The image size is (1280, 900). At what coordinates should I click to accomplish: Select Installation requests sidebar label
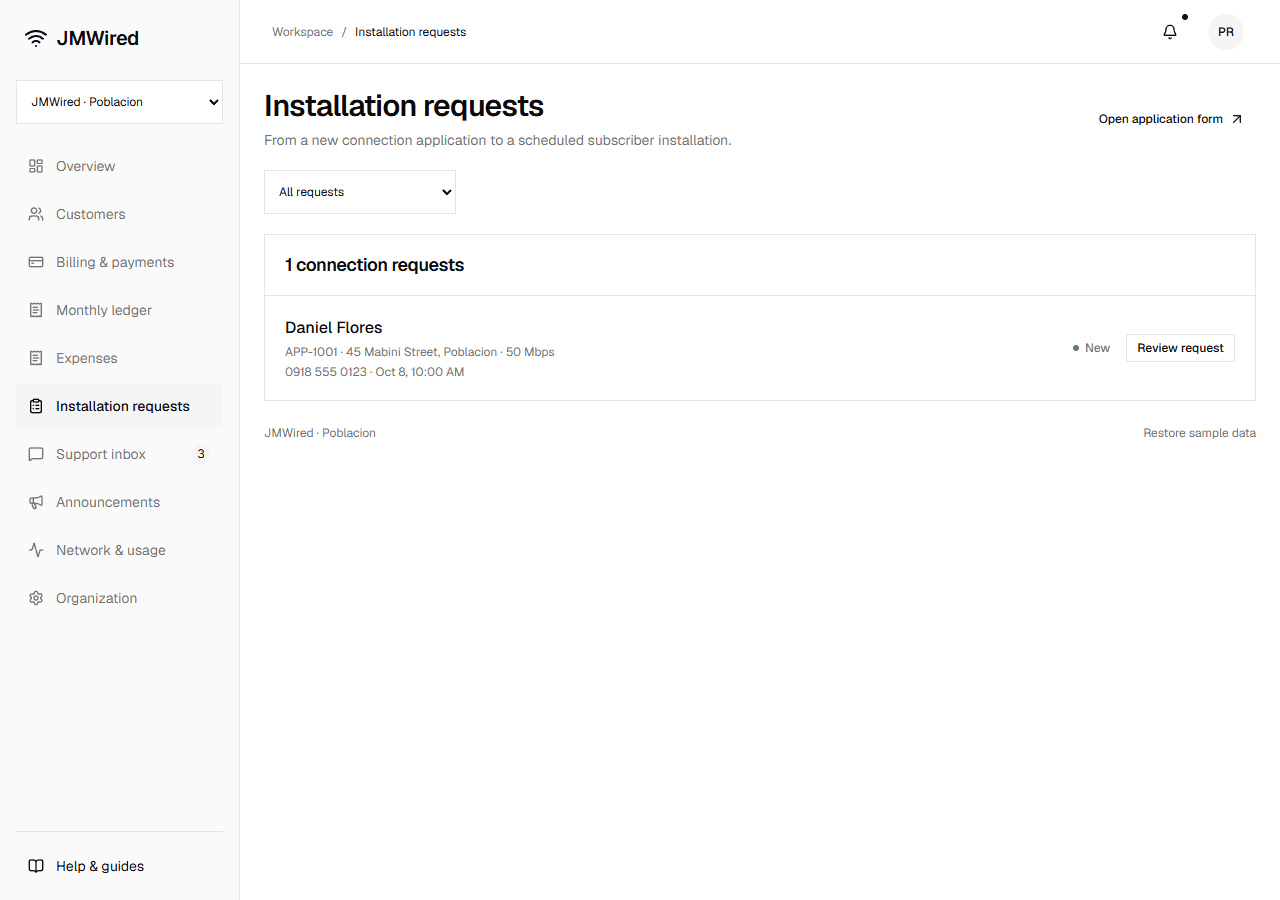pos(123,406)
